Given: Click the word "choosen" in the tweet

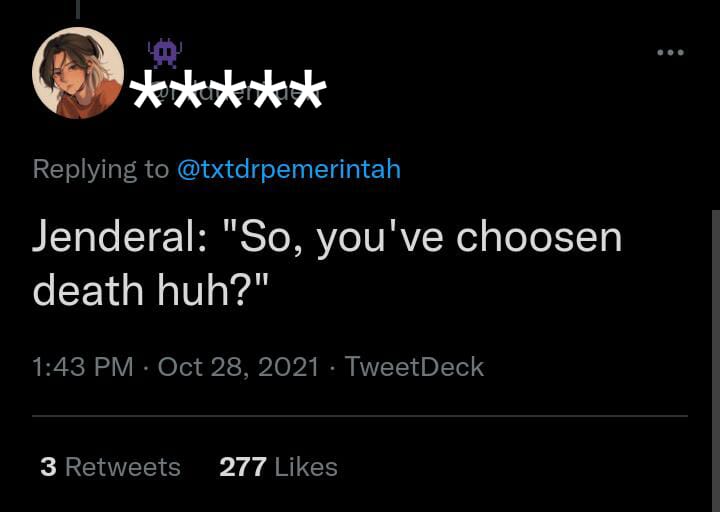Looking at the screenshot, I should point(539,238).
